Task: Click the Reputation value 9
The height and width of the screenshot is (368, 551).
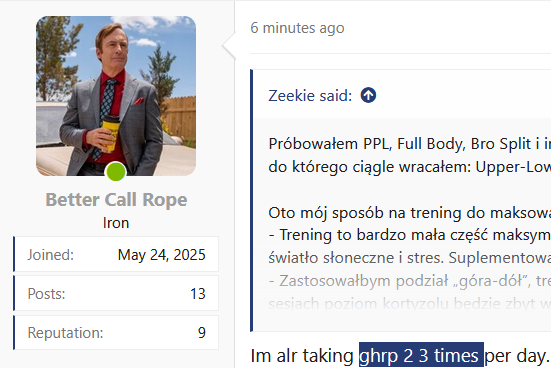Action: click(x=201, y=333)
